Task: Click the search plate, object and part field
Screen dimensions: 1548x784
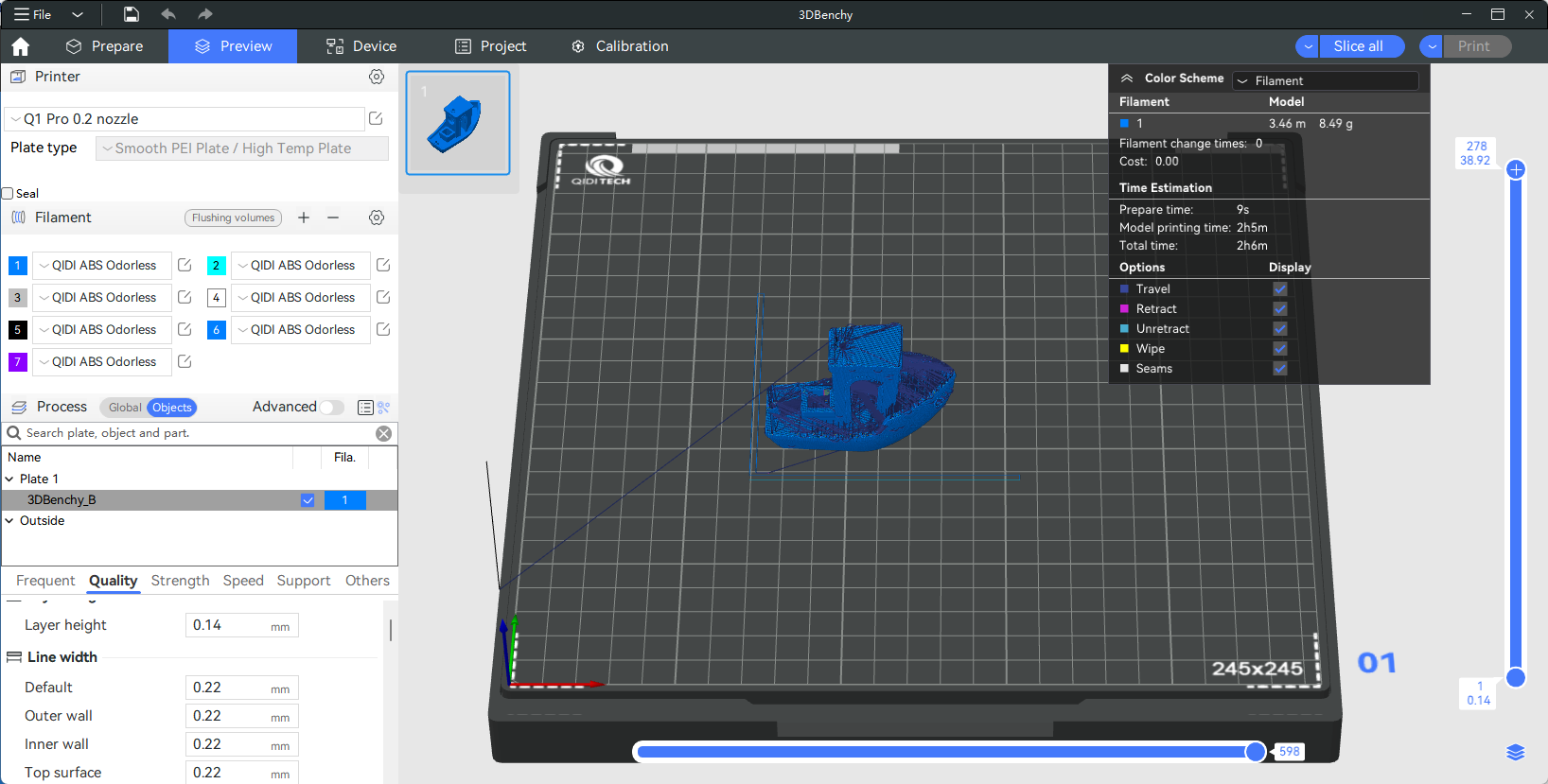Action: pos(199,433)
